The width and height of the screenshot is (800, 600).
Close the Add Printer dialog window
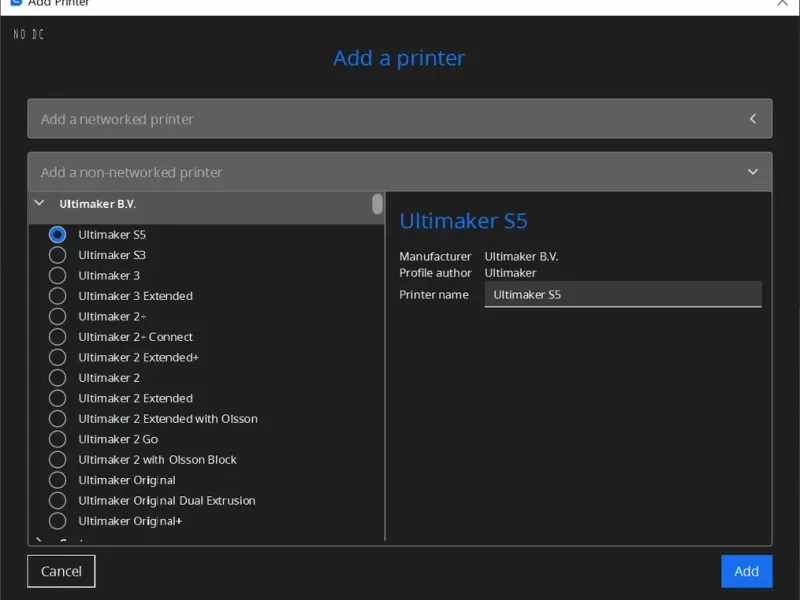pyautogui.click(x=782, y=3)
